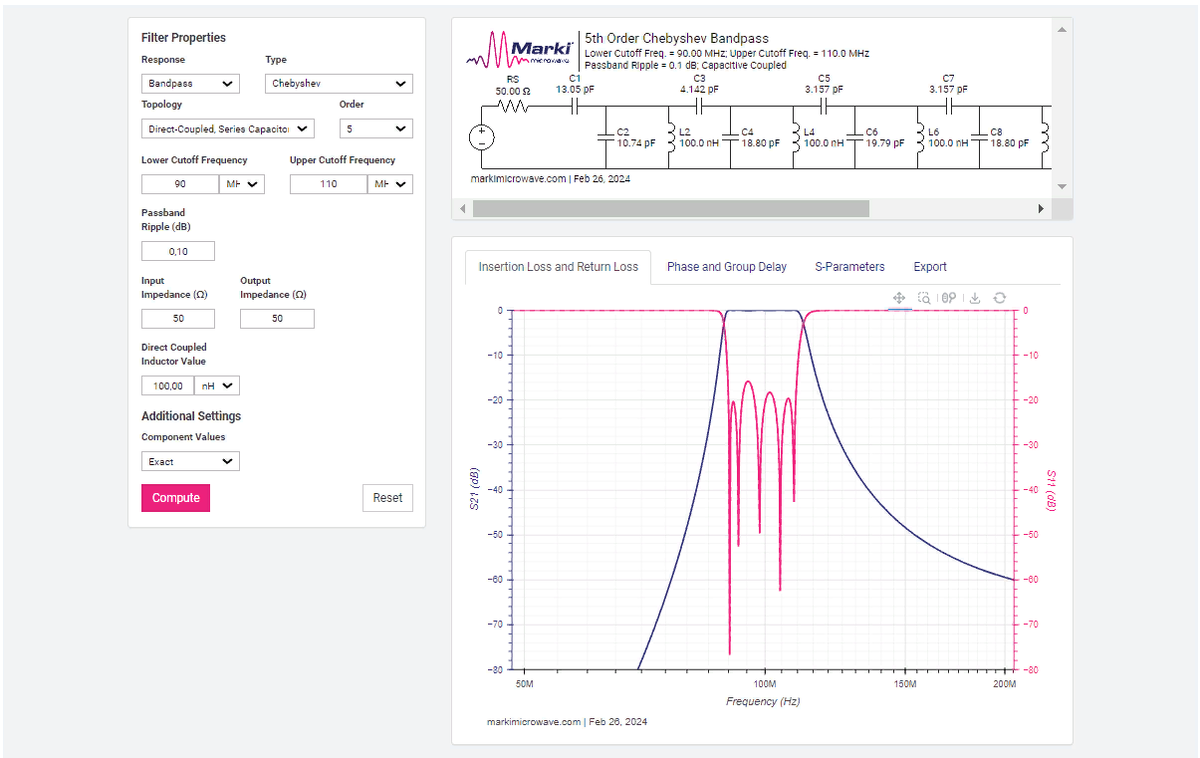Click the scroll down arrow on schematic
Screen dimensions: 1200x758
(x=1062, y=187)
